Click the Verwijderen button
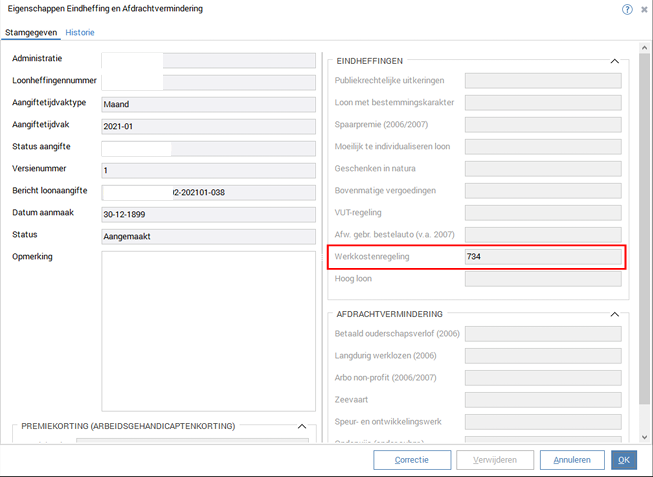The height and width of the screenshot is (477, 653). [494, 460]
